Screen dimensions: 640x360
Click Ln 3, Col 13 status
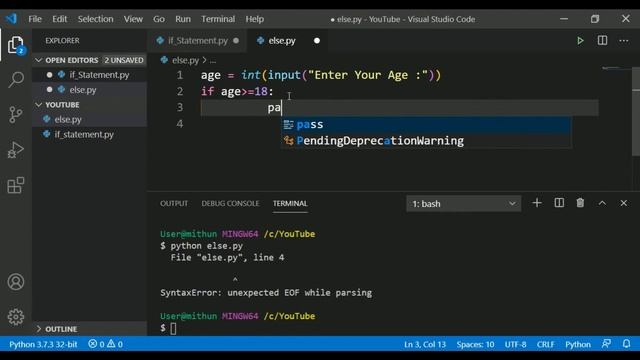coord(425,344)
